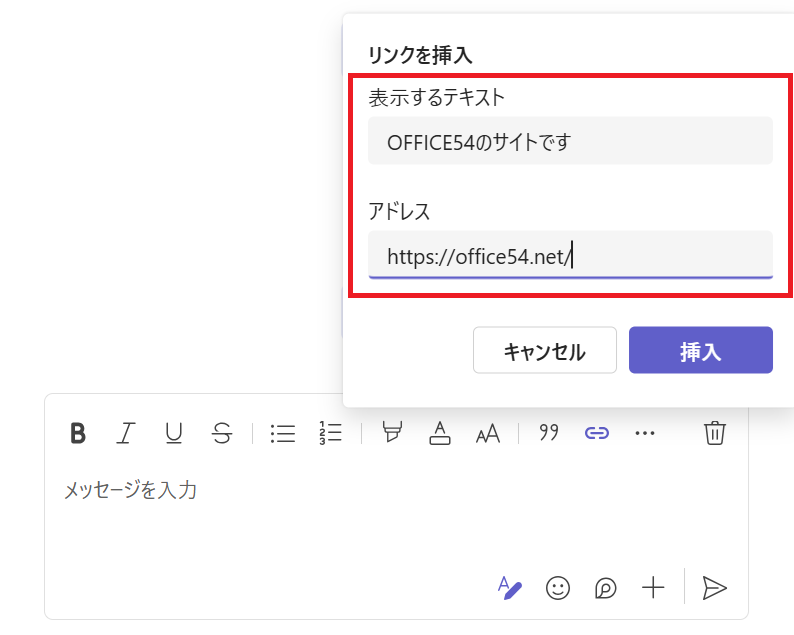794x635 pixels.
Task: Open text highlight color tool
Action: click(x=392, y=432)
